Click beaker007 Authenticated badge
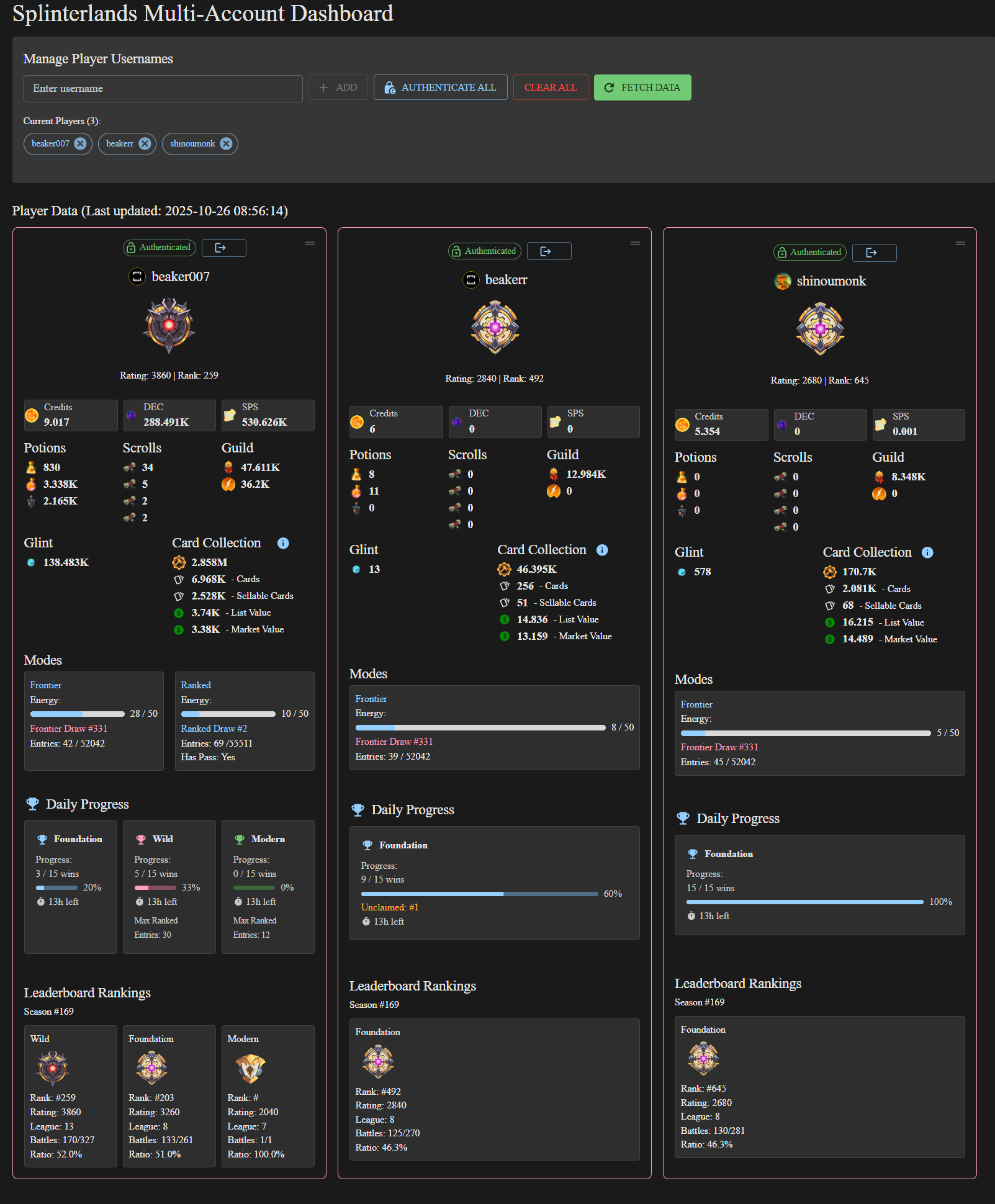Image resolution: width=995 pixels, height=1204 pixels. (x=160, y=248)
